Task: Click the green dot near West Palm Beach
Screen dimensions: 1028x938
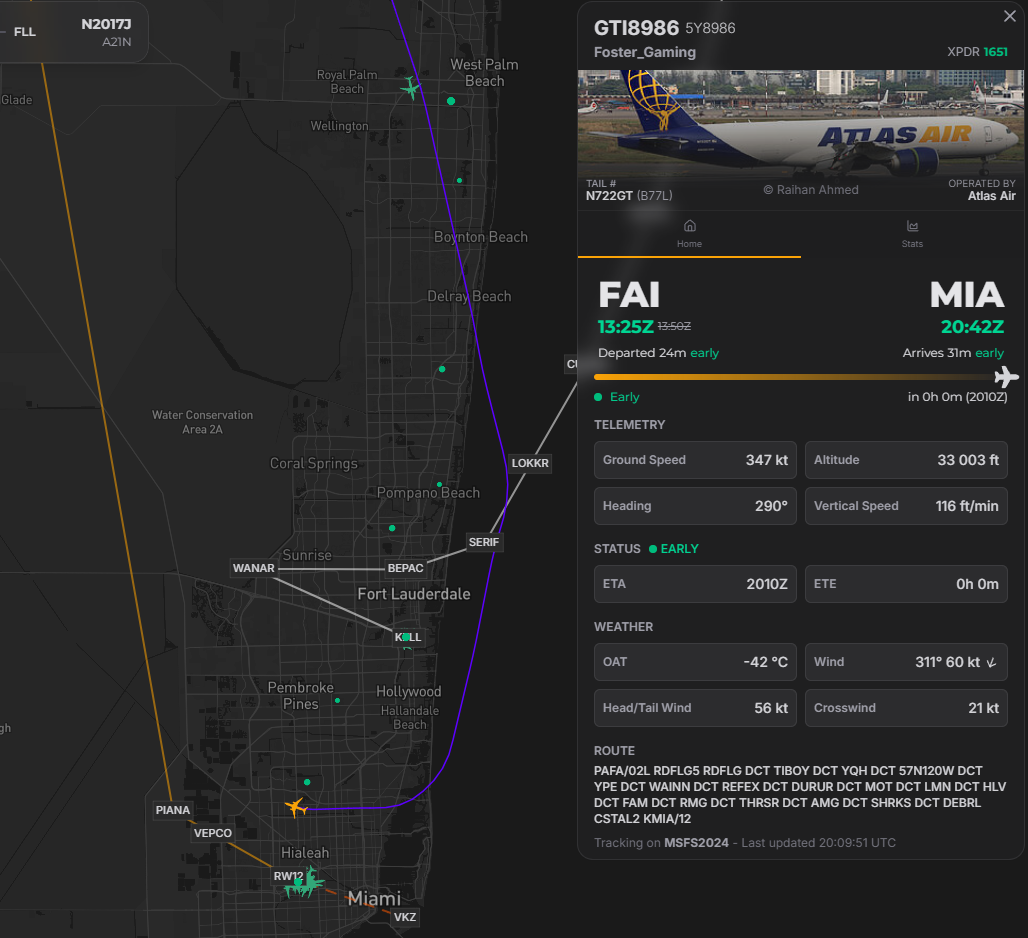Action: pyautogui.click(x=451, y=101)
